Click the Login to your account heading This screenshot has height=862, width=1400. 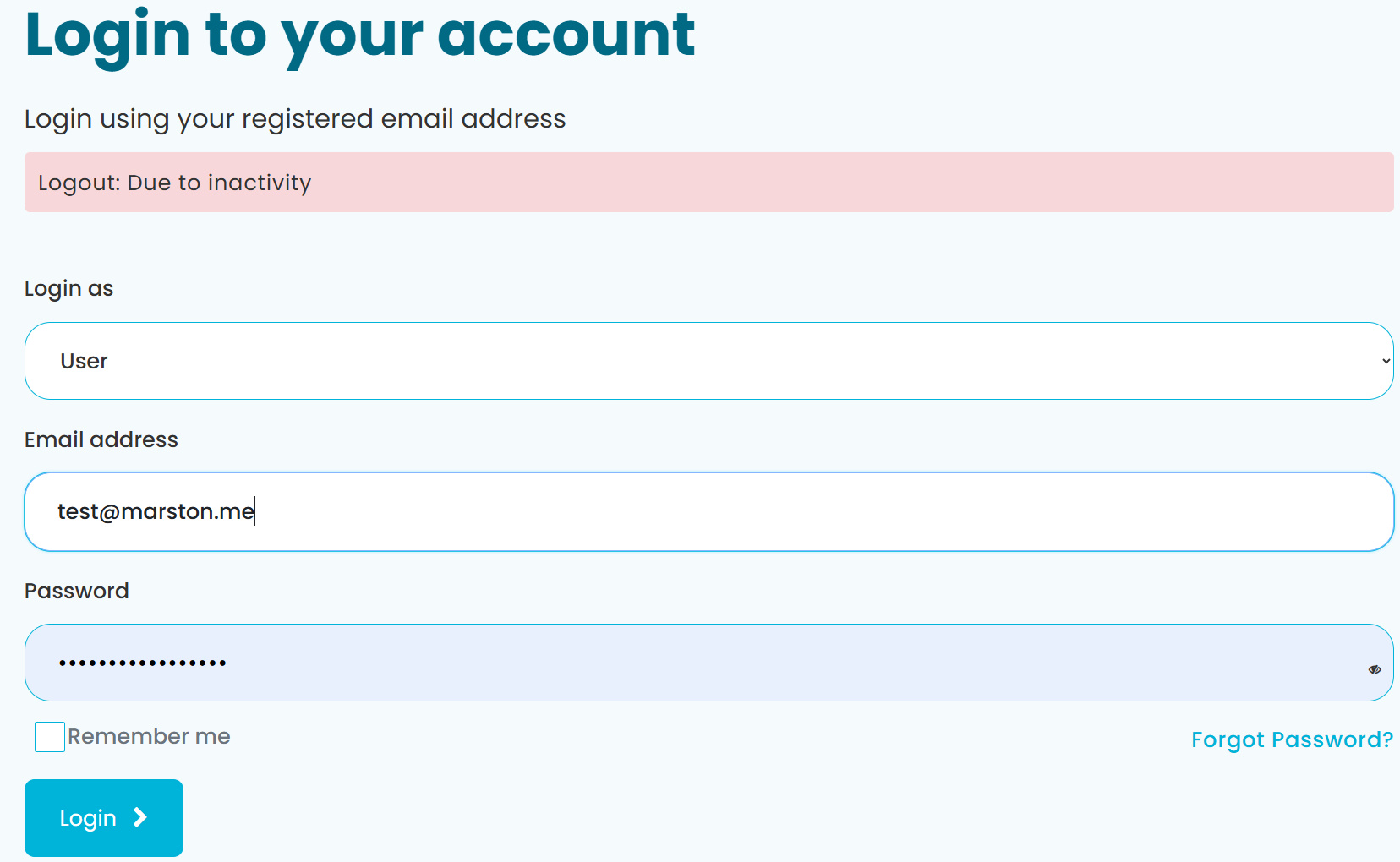point(360,35)
